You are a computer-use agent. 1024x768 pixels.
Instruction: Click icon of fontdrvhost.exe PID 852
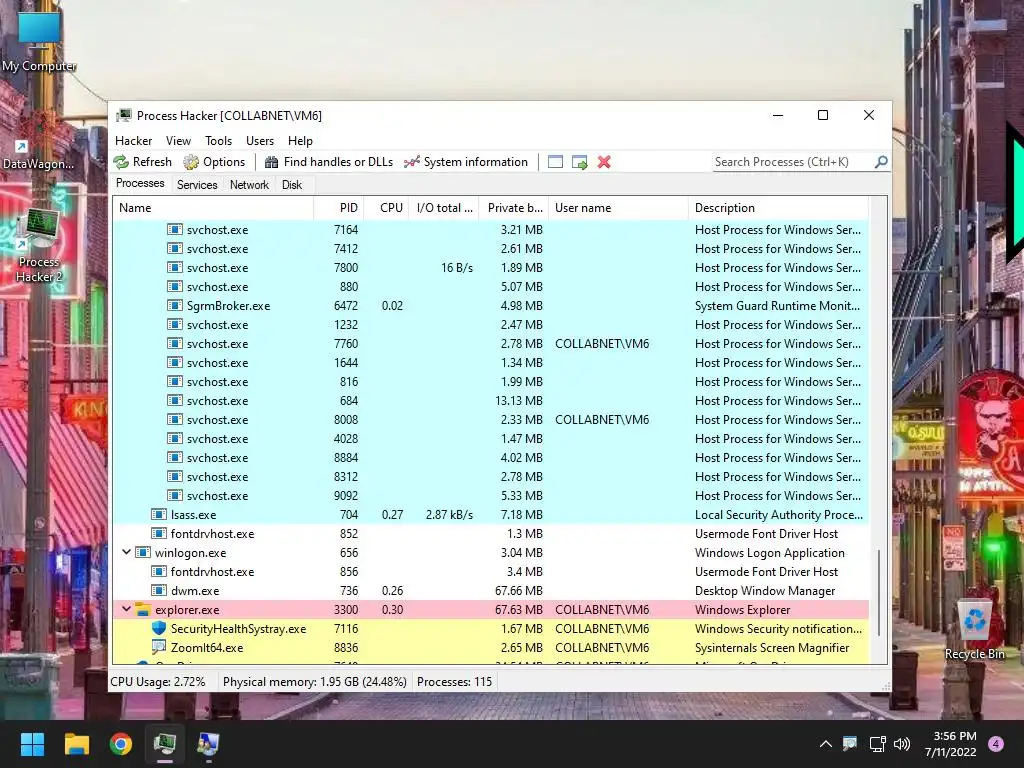pyautogui.click(x=159, y=534)
